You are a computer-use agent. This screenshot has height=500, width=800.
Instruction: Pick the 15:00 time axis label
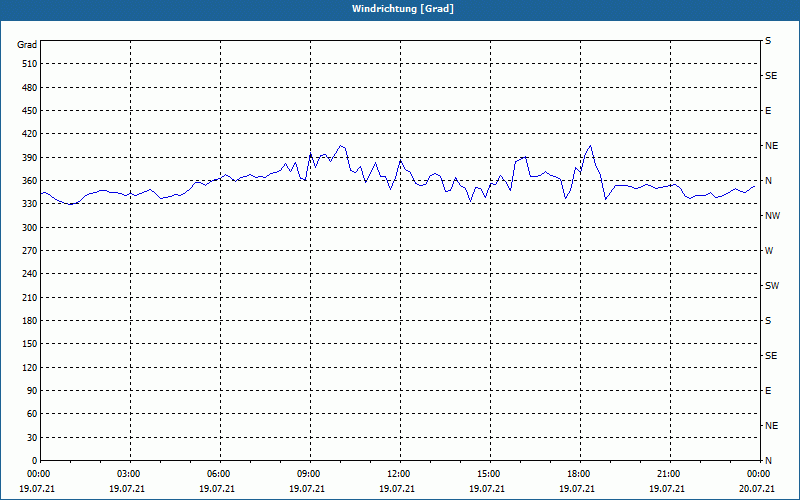(489, 474)
